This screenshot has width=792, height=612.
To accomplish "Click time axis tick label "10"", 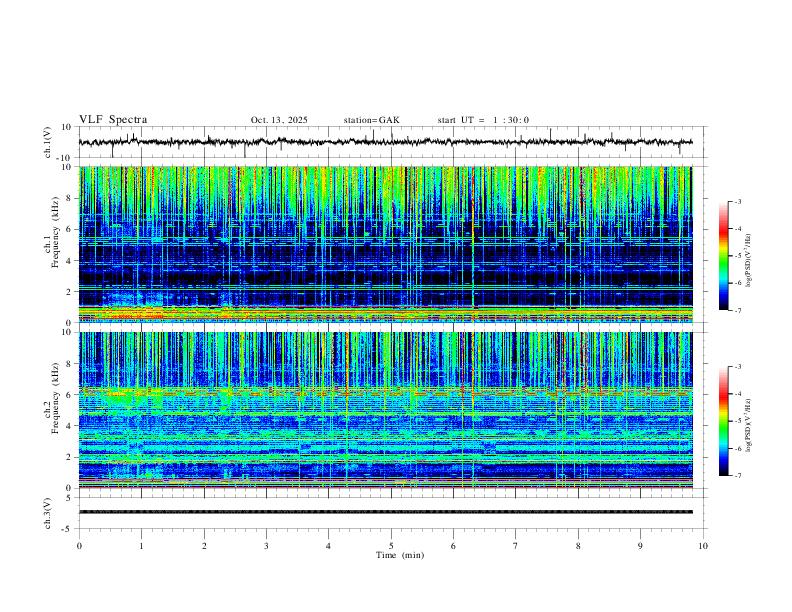I will coord(703,546).
